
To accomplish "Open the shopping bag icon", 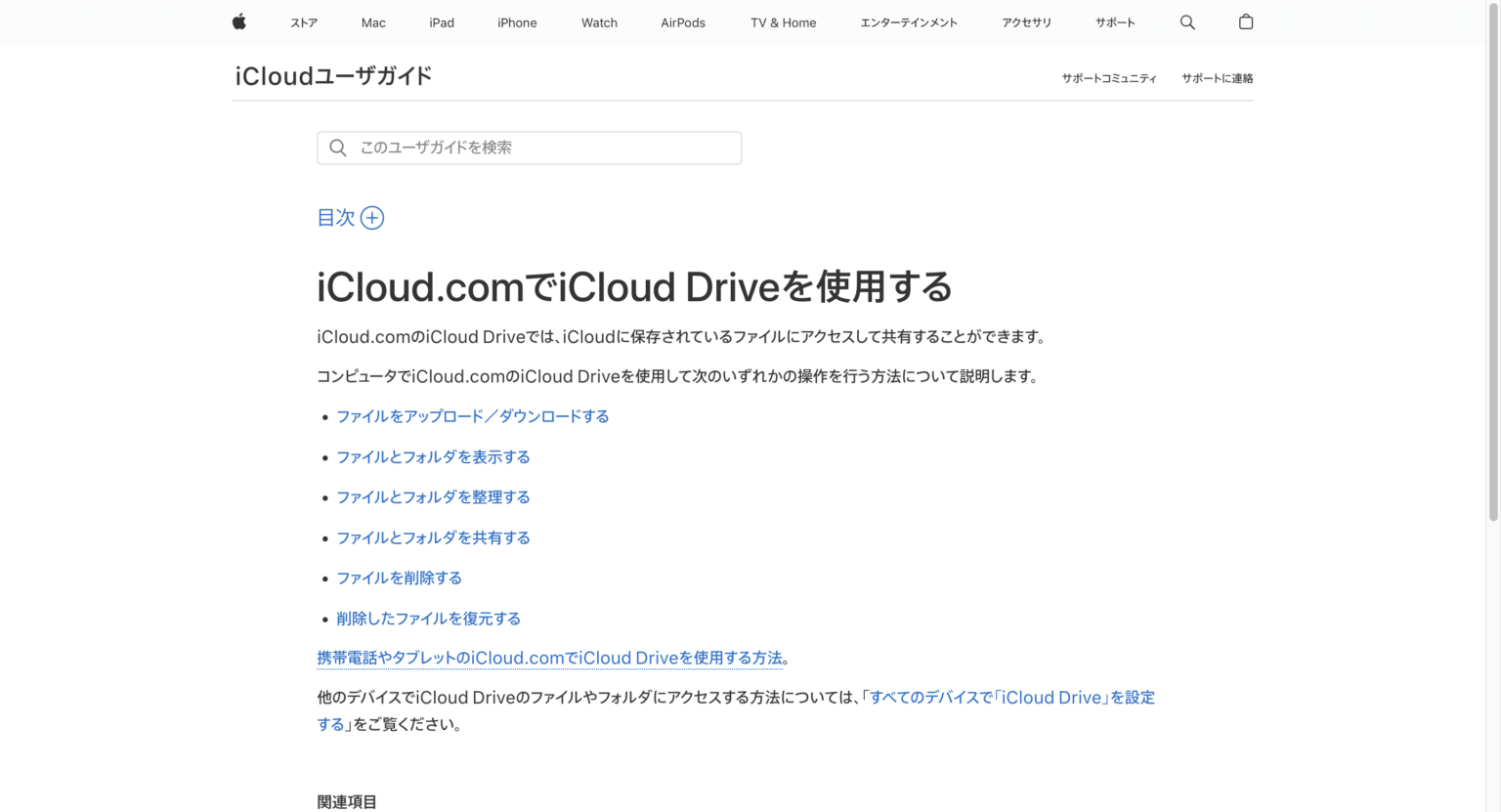I will pos(1245,21).
